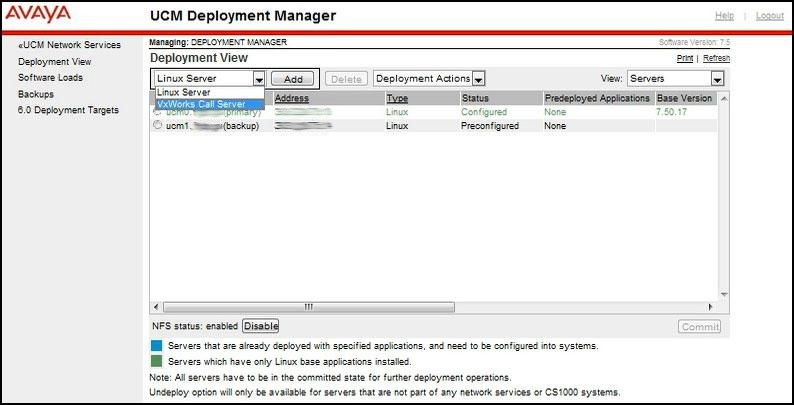Print the deployment view
794x405 pixels.
coord(685,58)
